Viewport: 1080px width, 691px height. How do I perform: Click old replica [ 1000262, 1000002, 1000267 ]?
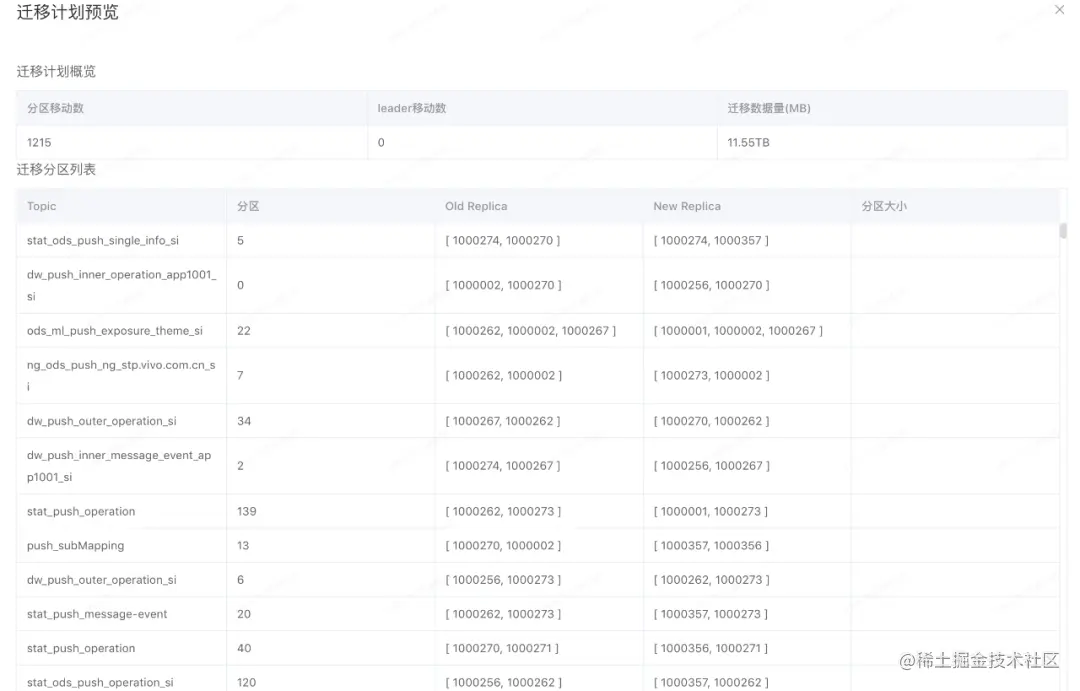point(530,331)
